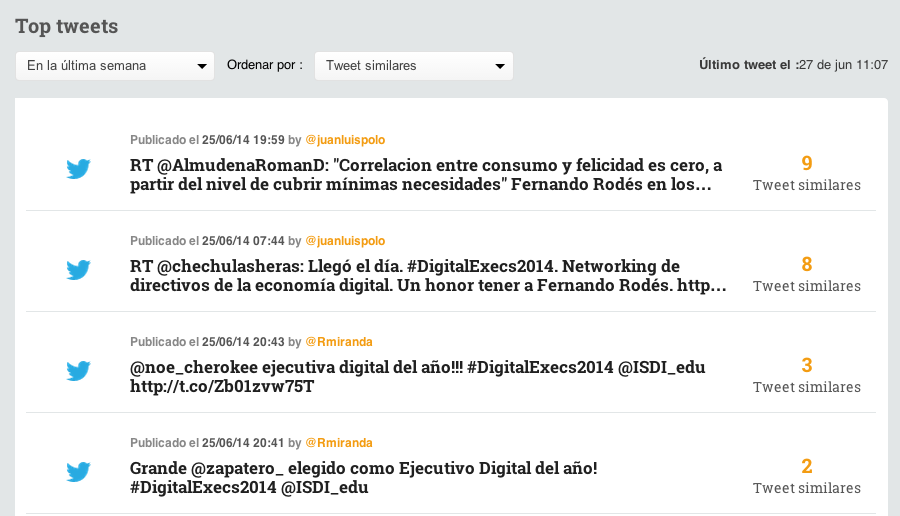
Task: Click Twitter bird icon beside AlmudenaRomanD retweet
Action: pyautogui.click(x=78, y=169)
